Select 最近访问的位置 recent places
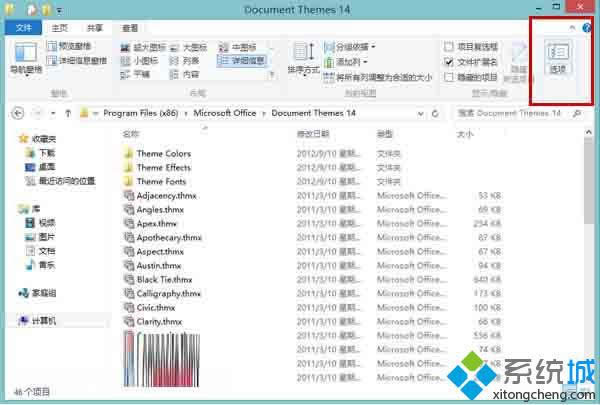 click(x=60, y=181)
